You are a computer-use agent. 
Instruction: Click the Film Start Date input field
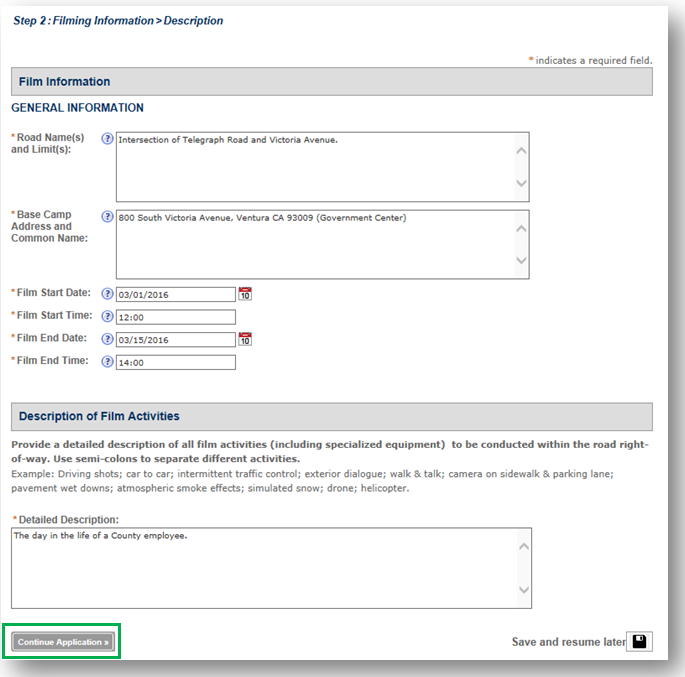pyautogui.click(x=175, y=294)
